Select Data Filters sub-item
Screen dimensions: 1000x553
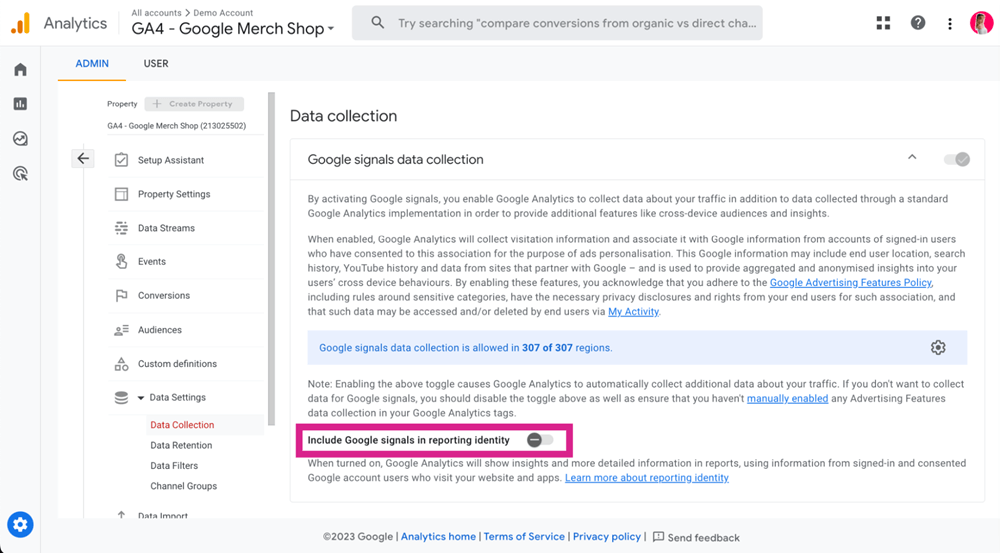coord(174,466)
